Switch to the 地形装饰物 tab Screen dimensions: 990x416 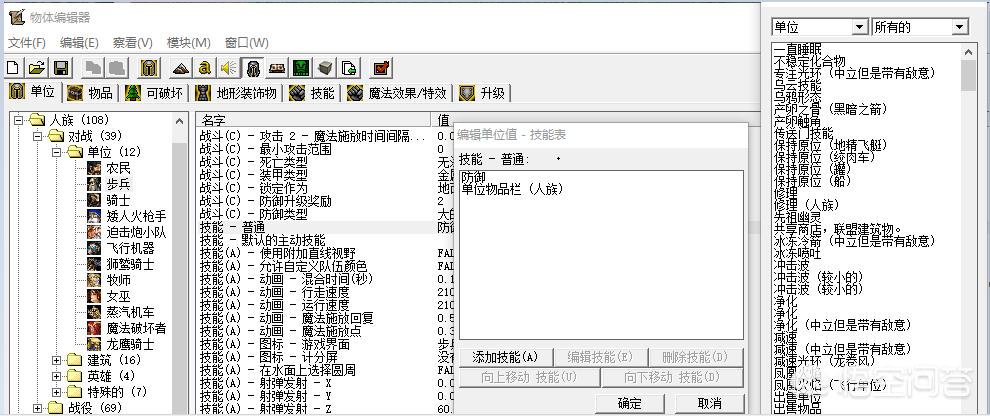(237, 93)
